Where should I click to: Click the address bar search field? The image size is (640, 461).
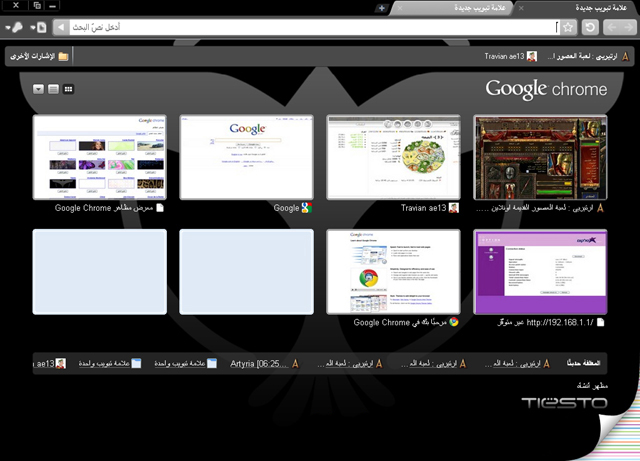click(x=314, y=27)
